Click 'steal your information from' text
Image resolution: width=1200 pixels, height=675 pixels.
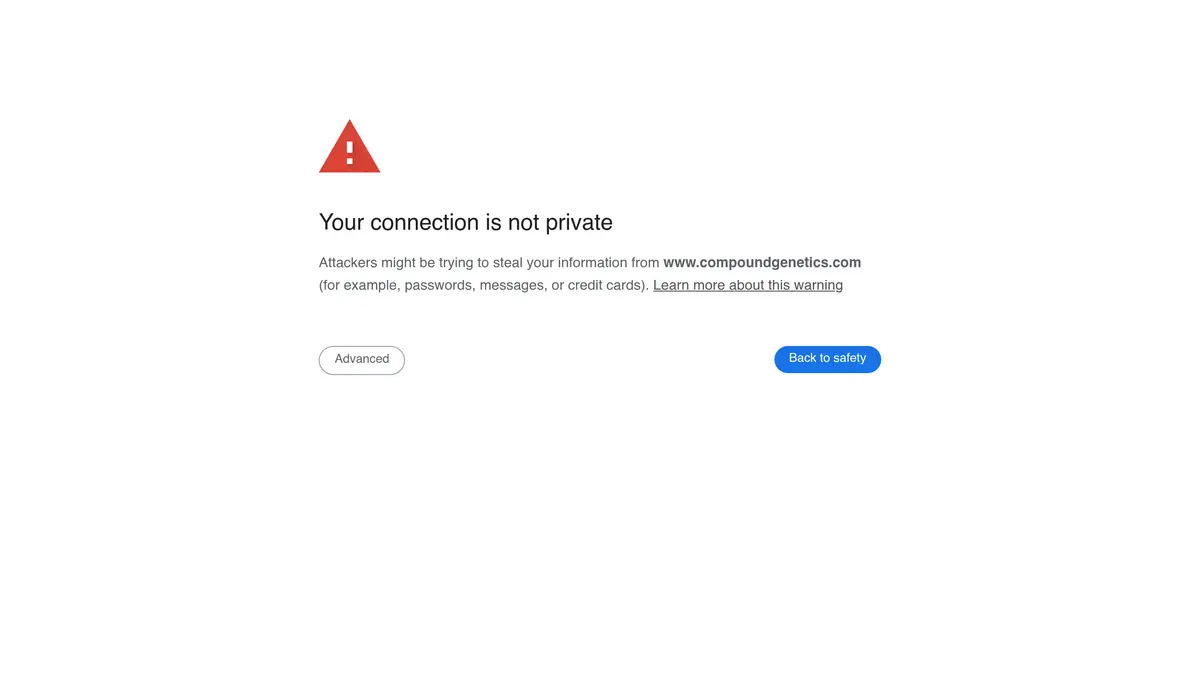point(576,263)
